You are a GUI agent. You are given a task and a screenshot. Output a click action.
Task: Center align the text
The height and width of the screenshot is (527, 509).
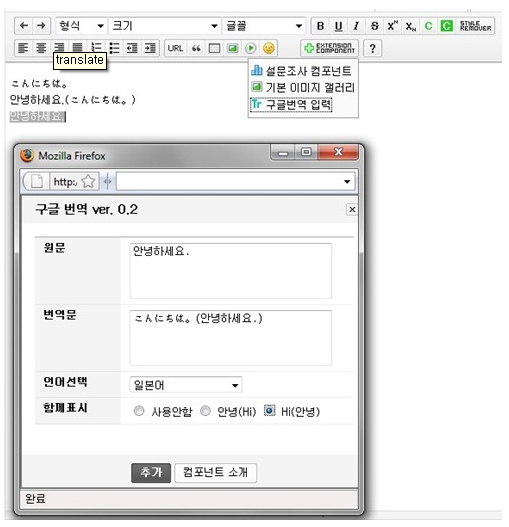tap(41, 48)
